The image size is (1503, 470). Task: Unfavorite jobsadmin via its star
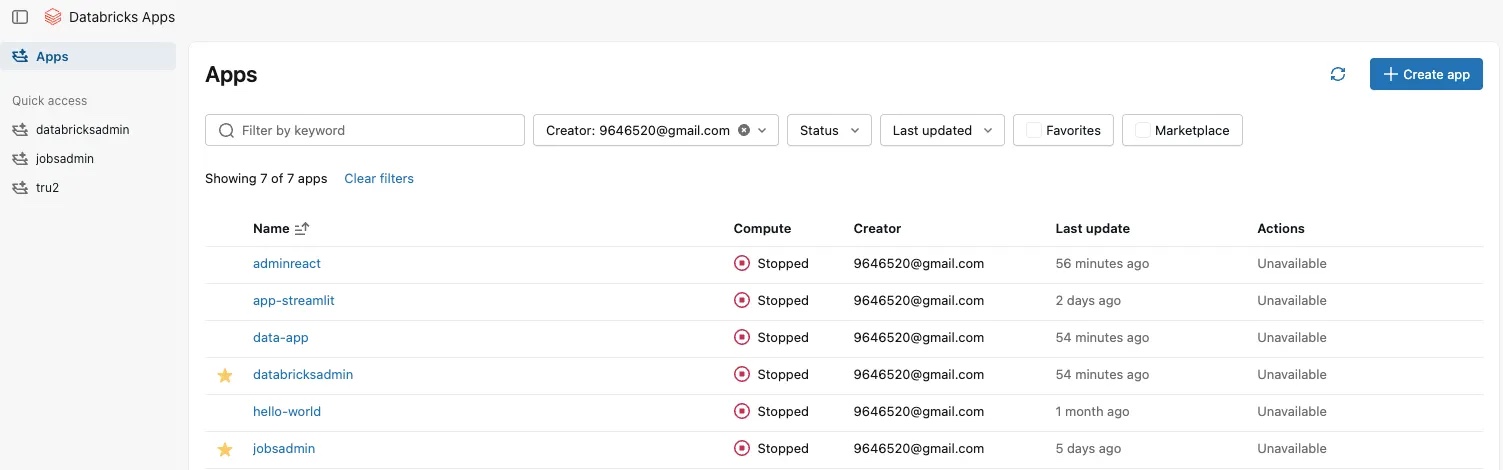(x=225, y=449)
